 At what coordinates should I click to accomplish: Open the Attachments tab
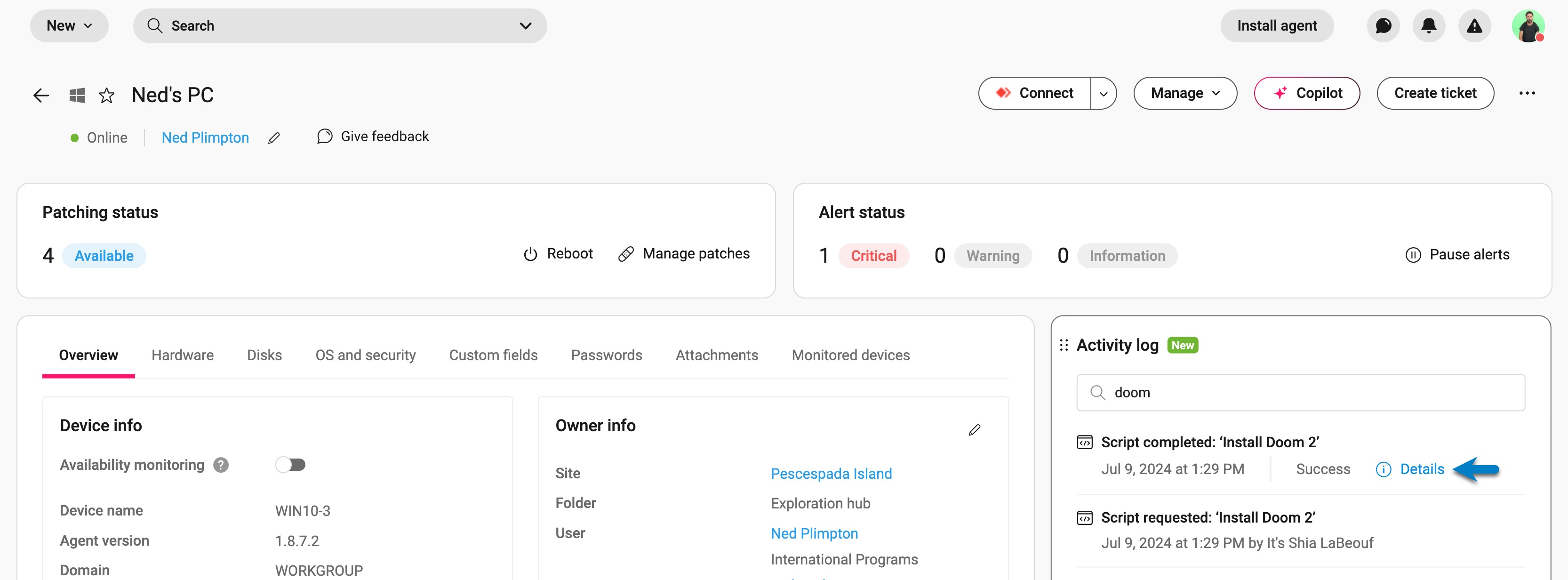coord(716,355)
